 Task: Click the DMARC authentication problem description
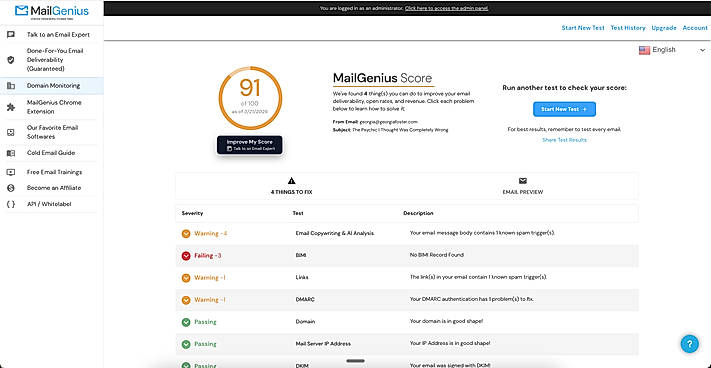(472, 300)
